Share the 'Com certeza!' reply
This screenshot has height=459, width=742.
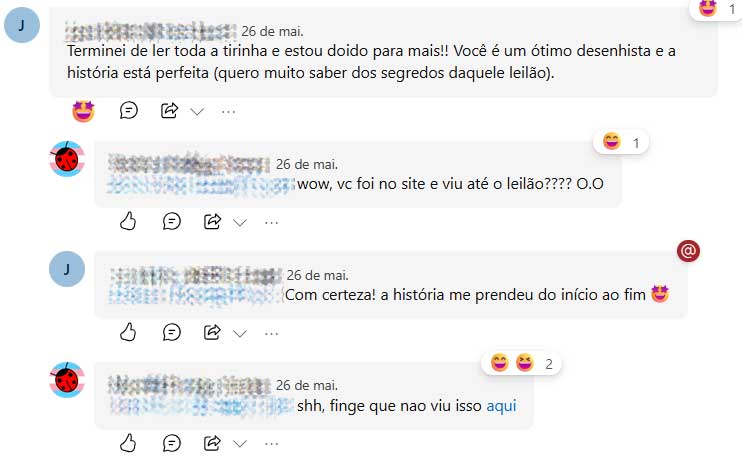[x=212, y=332]
